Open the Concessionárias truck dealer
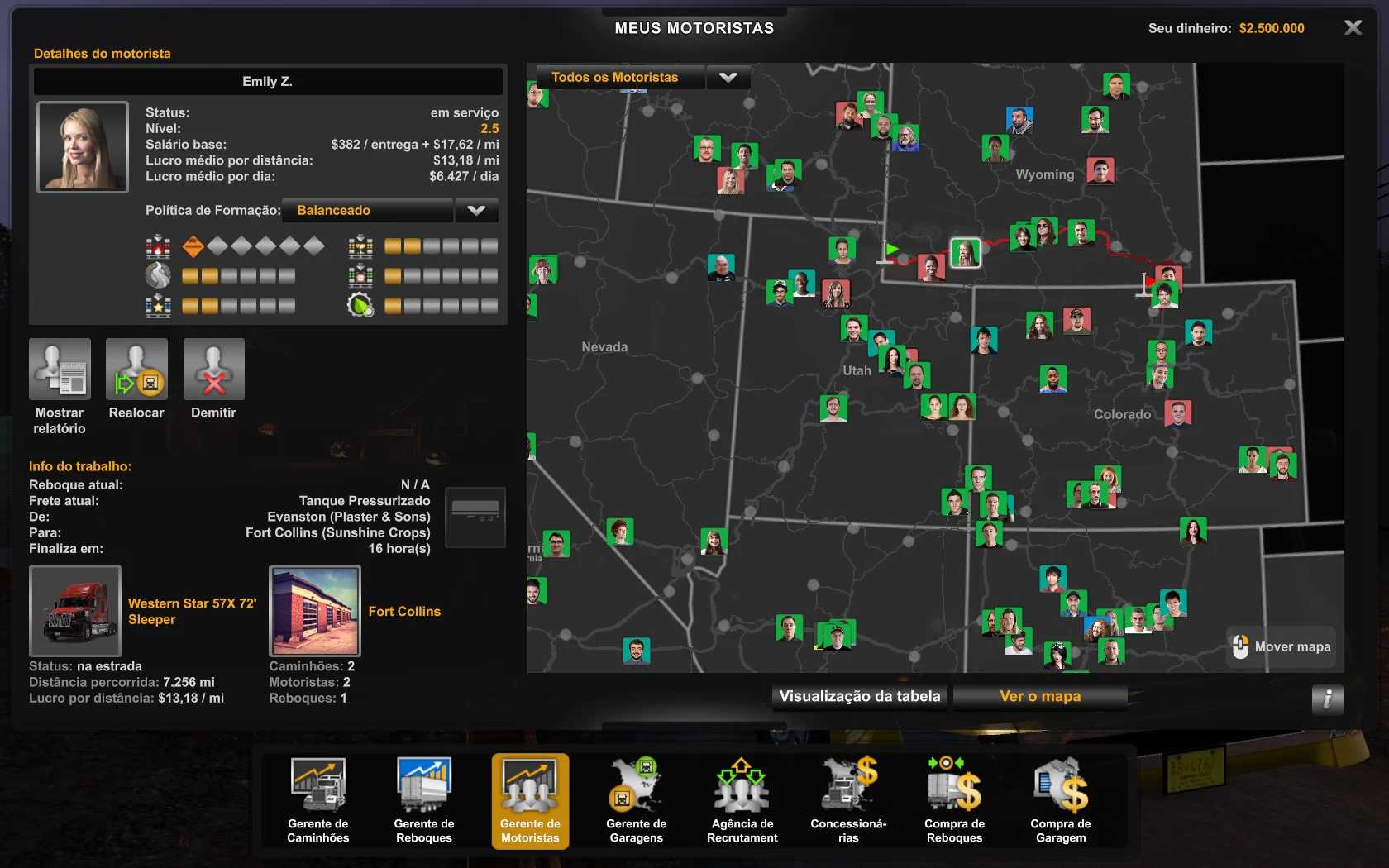Image resolution: width=1389 pixels, height=868 pixels. tap(848, 799)
